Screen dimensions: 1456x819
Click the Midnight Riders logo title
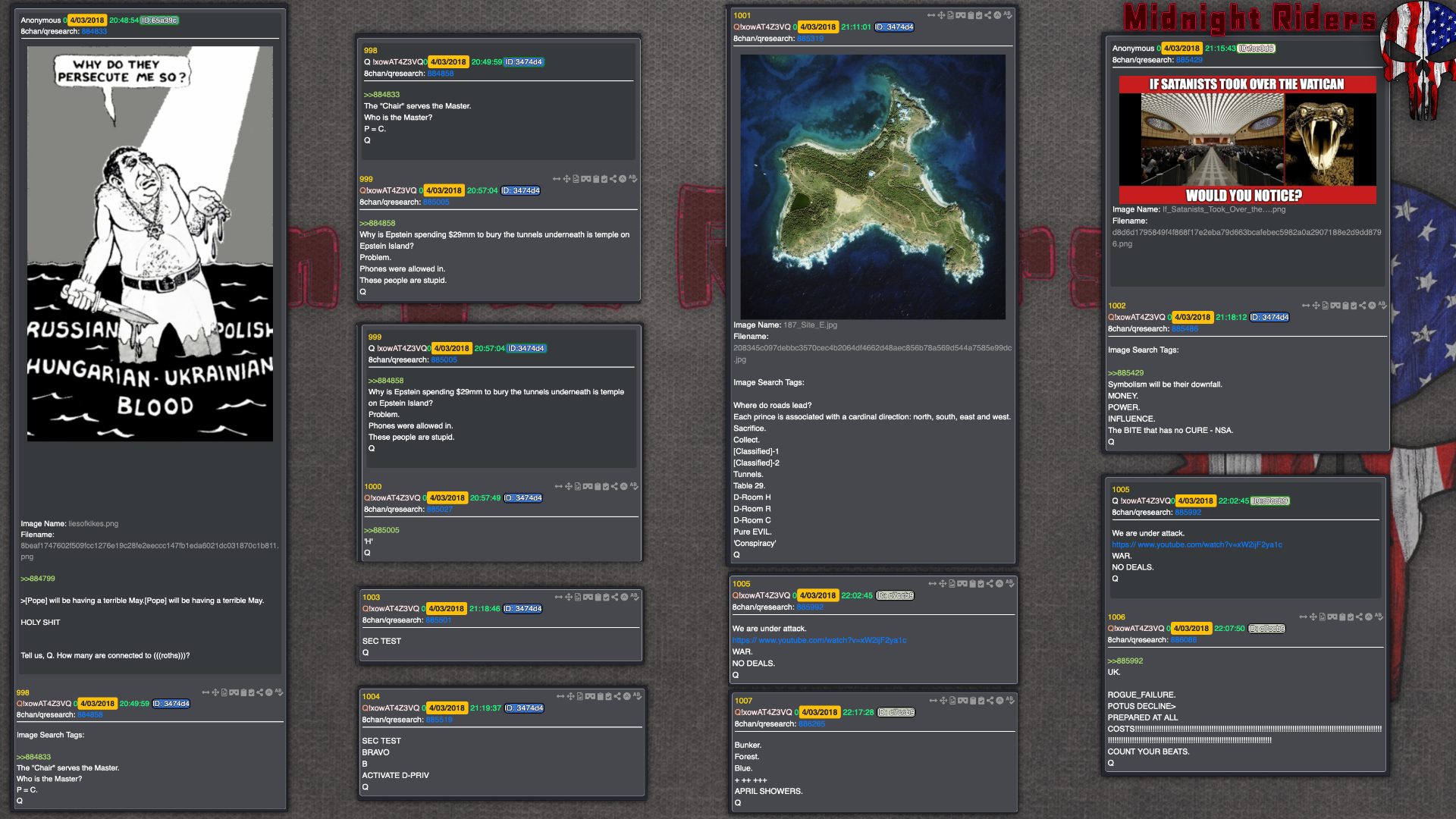point(1249,19)
